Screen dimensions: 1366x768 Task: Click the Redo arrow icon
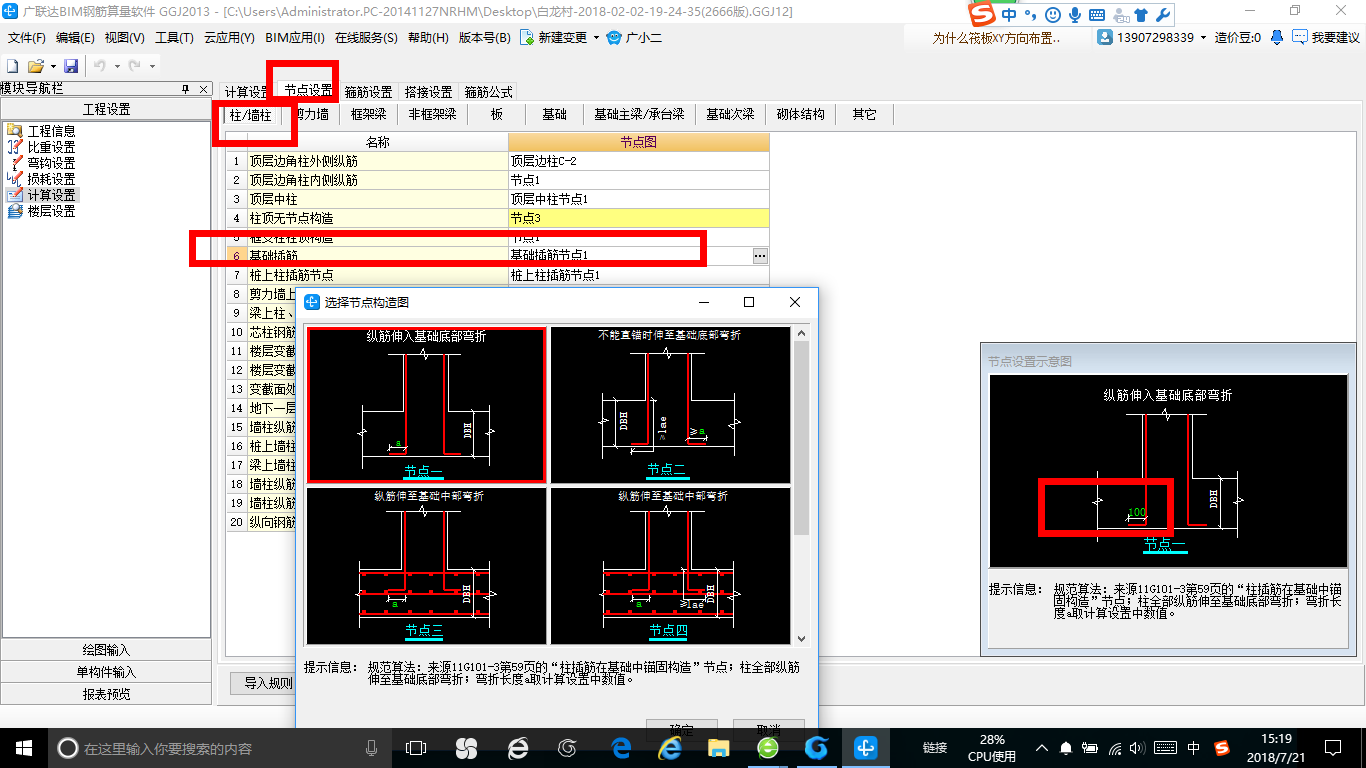click(x=134, y=65)
